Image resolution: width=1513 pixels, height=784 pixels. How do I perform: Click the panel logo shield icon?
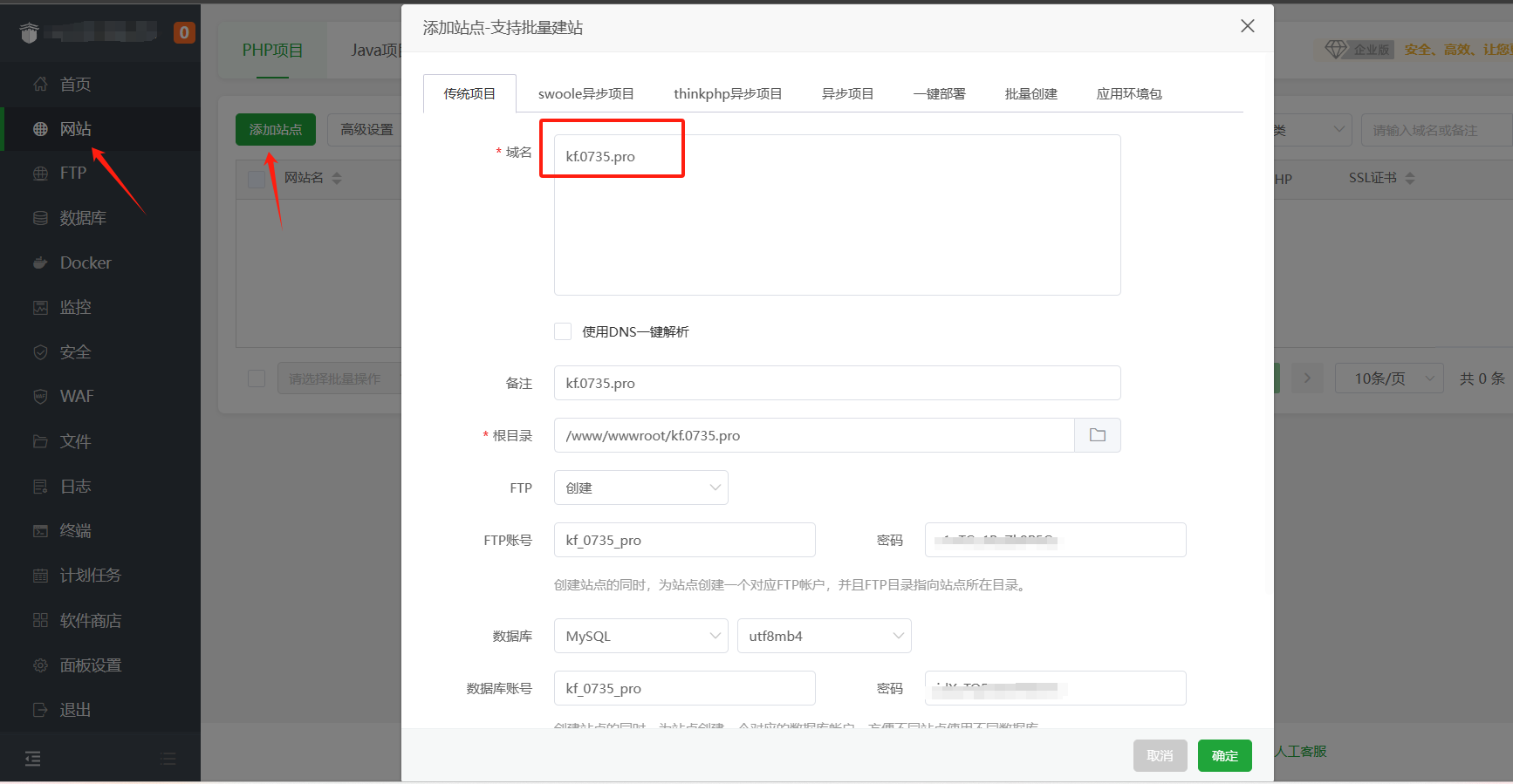(30, 33)
